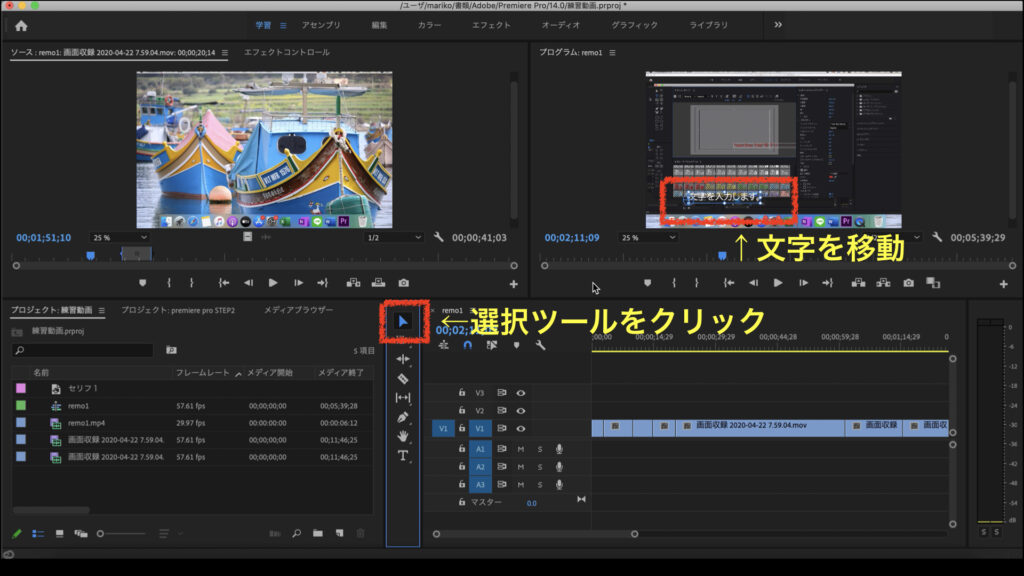This screenshot has width=1024, height=576.
Task: Click the project panel find magnifier icon
Action: click(296, 534)
